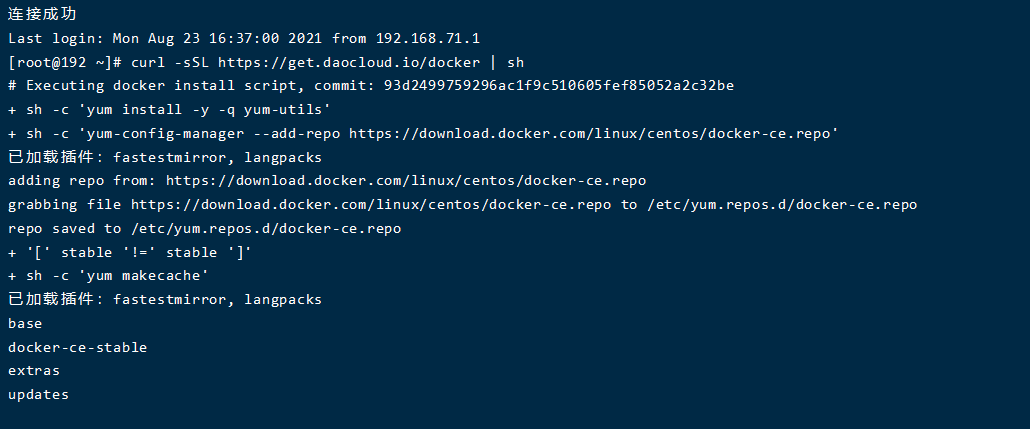Click the [root@192 ~]# shell prompt
The width and height of the screenshot is (1030, 429).
(x=65, y=62)
